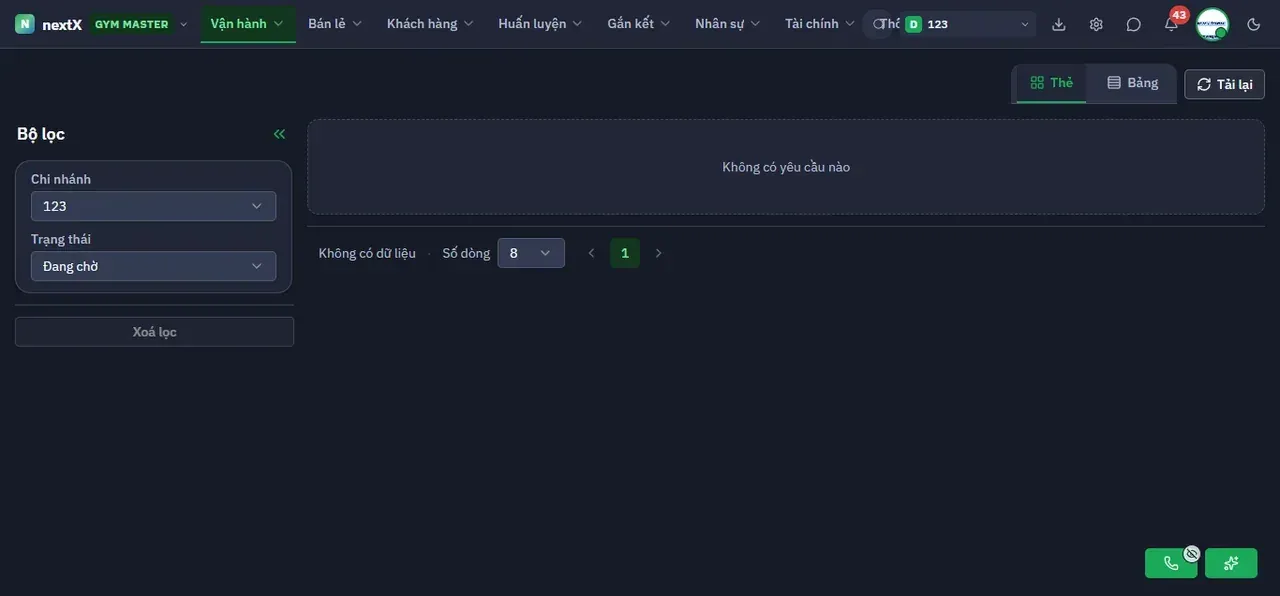
Task: Click the green phone call button
Action: [1171, 563]
